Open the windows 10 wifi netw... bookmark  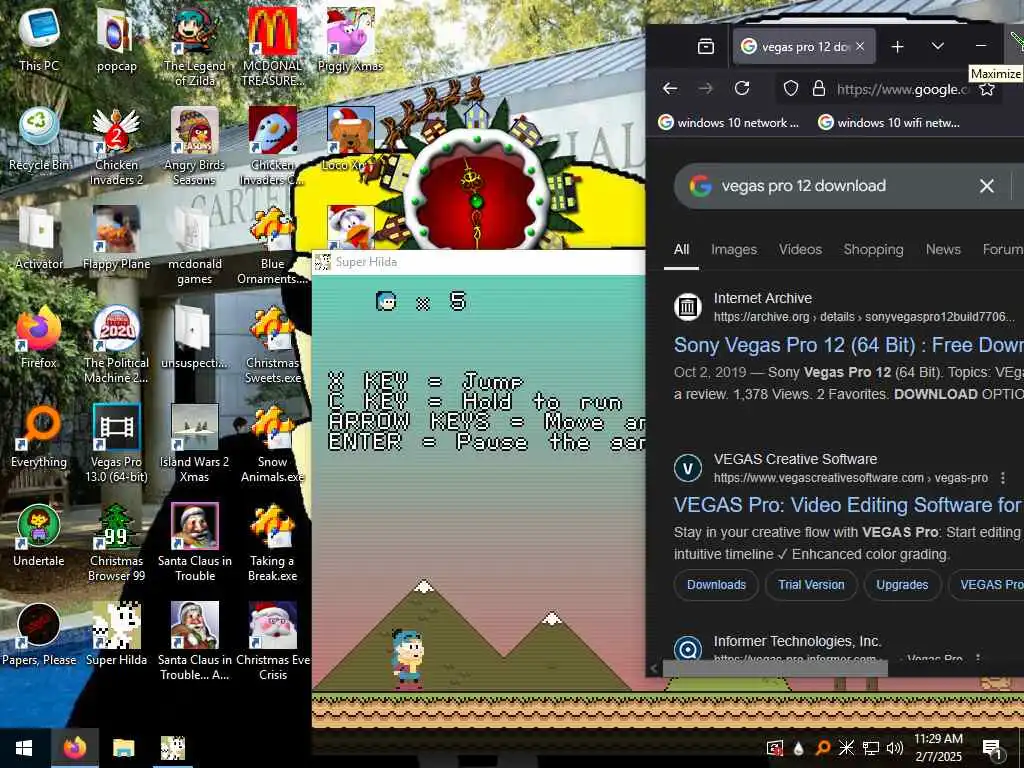click(889, 123)
